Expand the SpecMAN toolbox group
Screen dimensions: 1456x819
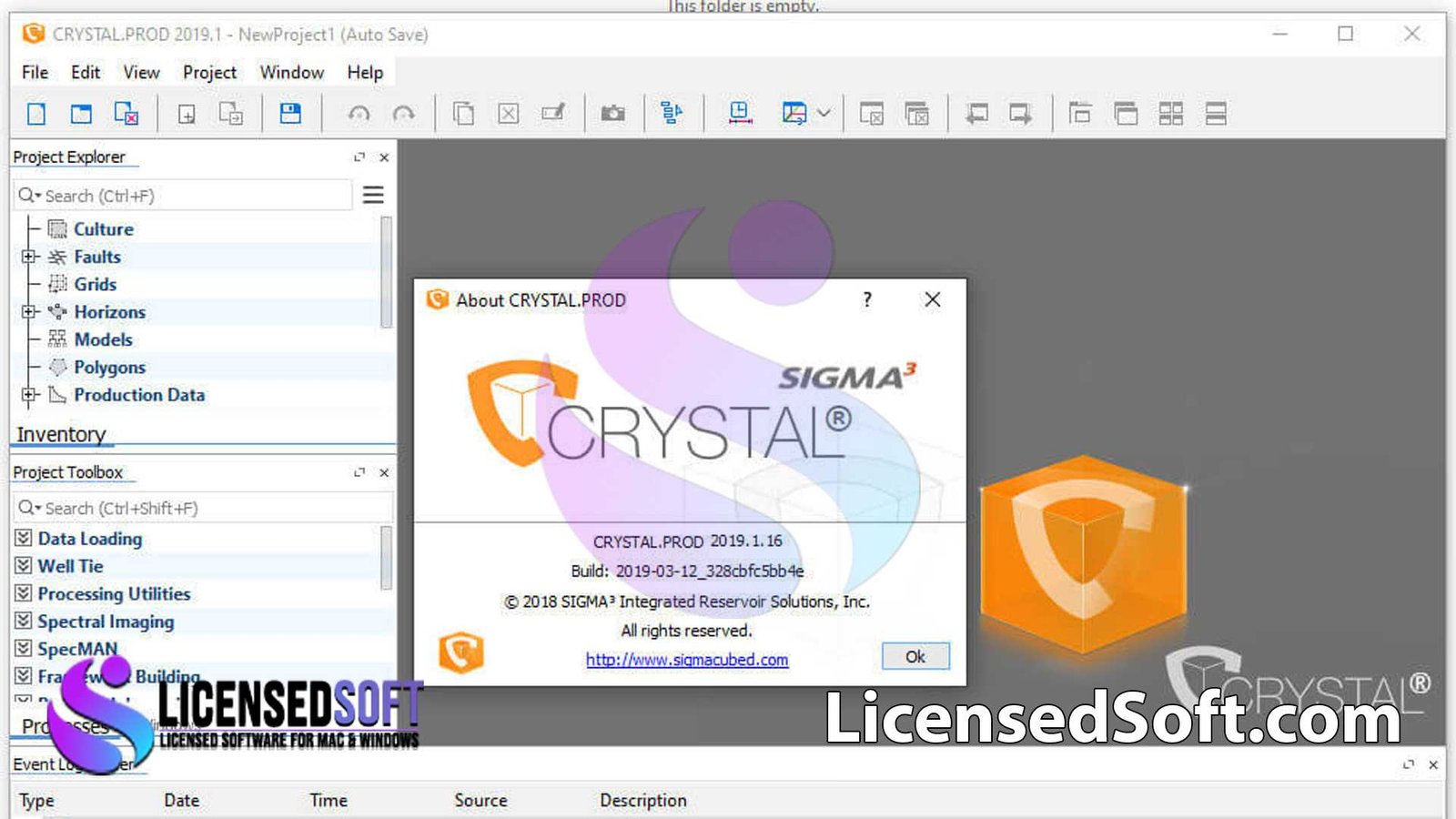[x=24, y=649]
